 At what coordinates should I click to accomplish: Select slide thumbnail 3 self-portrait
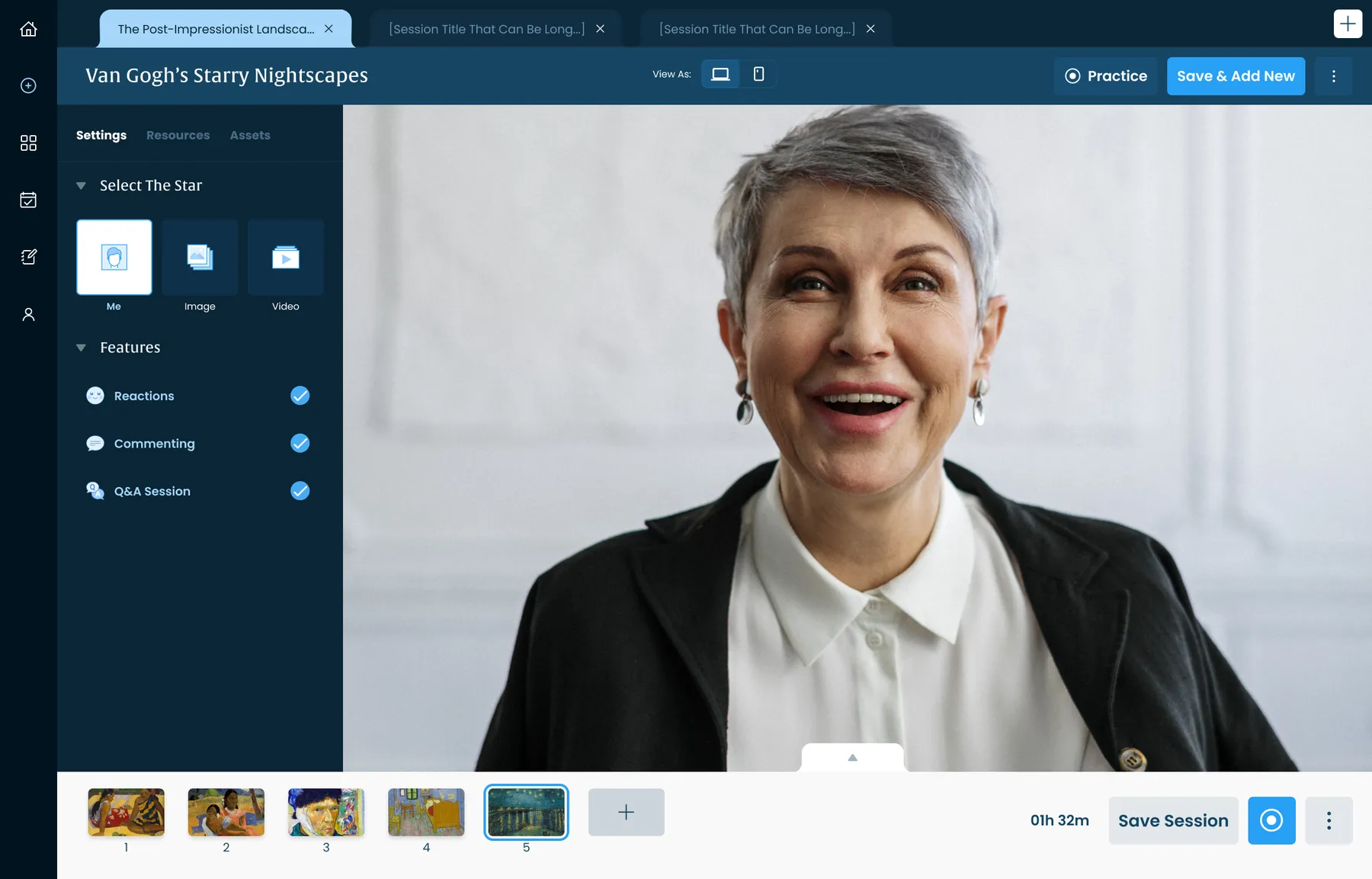(x=326, y=812)
